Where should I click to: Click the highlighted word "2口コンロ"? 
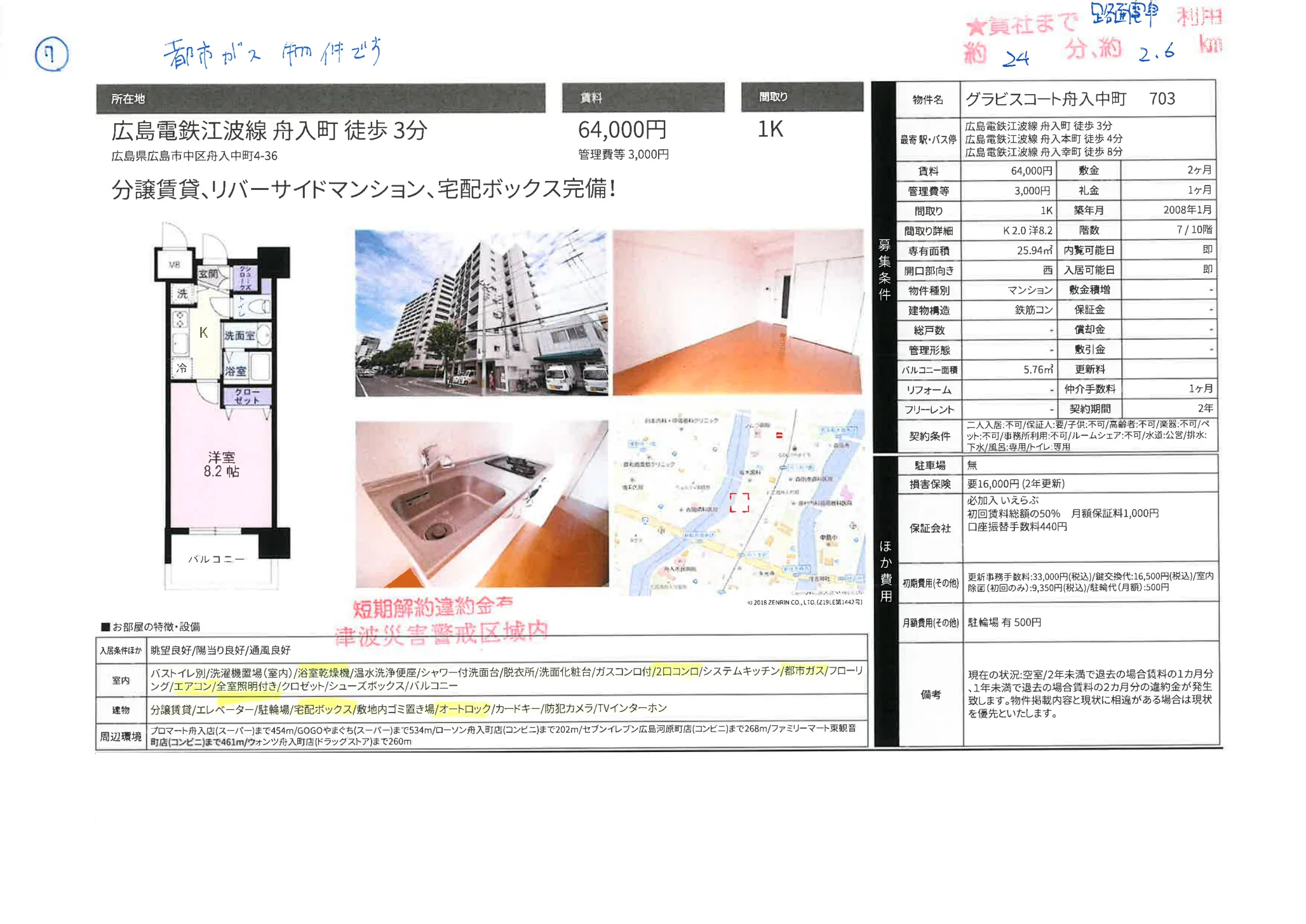677,672
